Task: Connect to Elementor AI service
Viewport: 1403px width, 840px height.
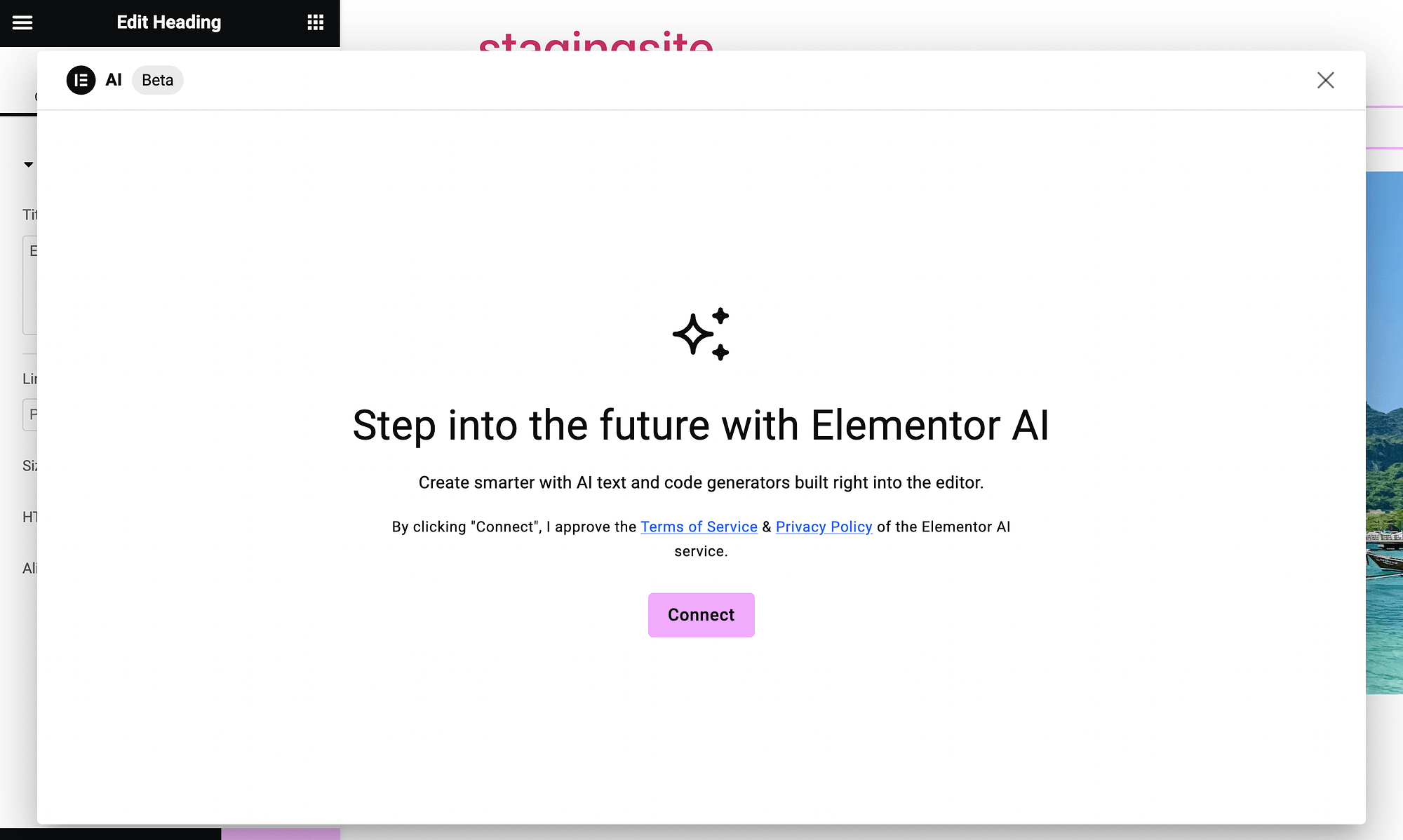Action: 701,615
